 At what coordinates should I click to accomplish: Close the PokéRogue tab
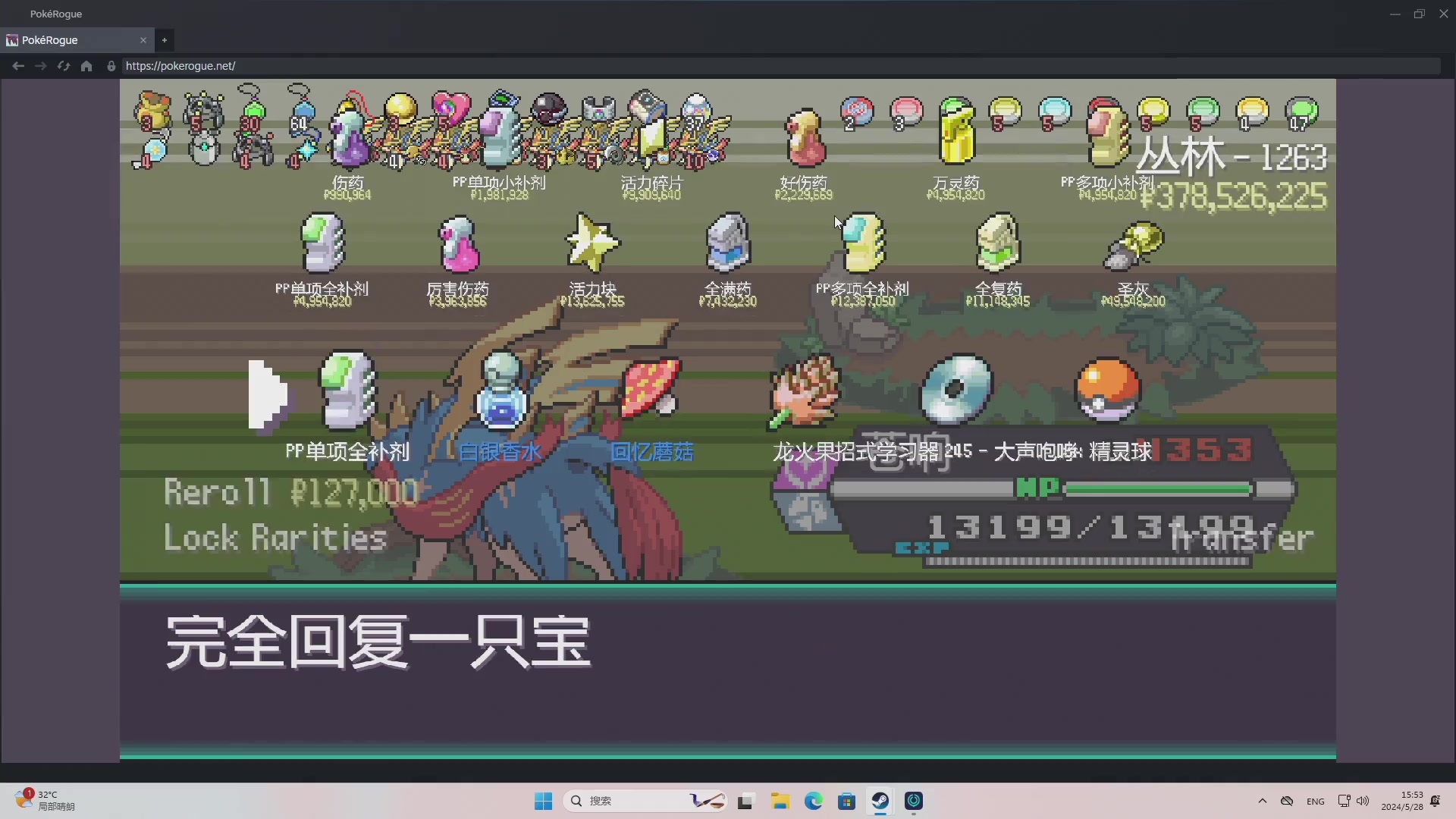[x=143, y=40]
